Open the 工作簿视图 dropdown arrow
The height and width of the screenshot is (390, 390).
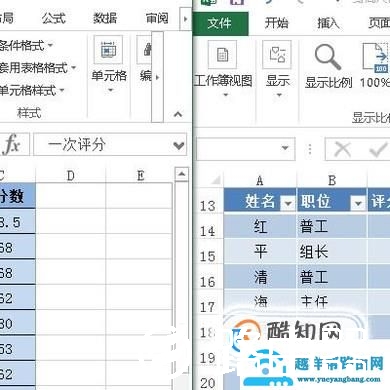point(226,95)
